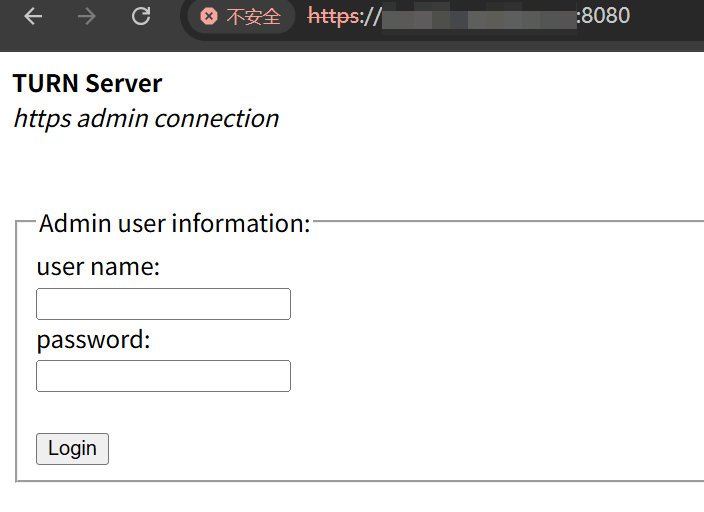Image resolution: width=704 pixels, height=512 pixels.
Task: Click the TURN Server heading
Action: (87, 83)
